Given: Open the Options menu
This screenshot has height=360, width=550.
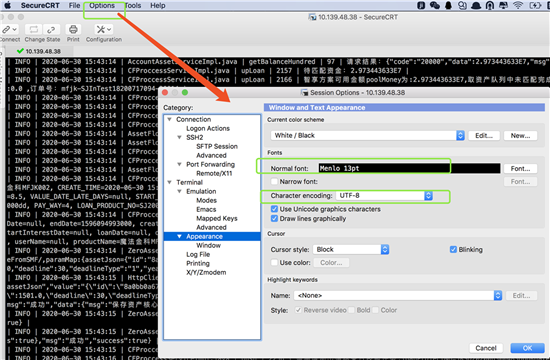Looking at the screenshot, I should click(x=102, y=5).
